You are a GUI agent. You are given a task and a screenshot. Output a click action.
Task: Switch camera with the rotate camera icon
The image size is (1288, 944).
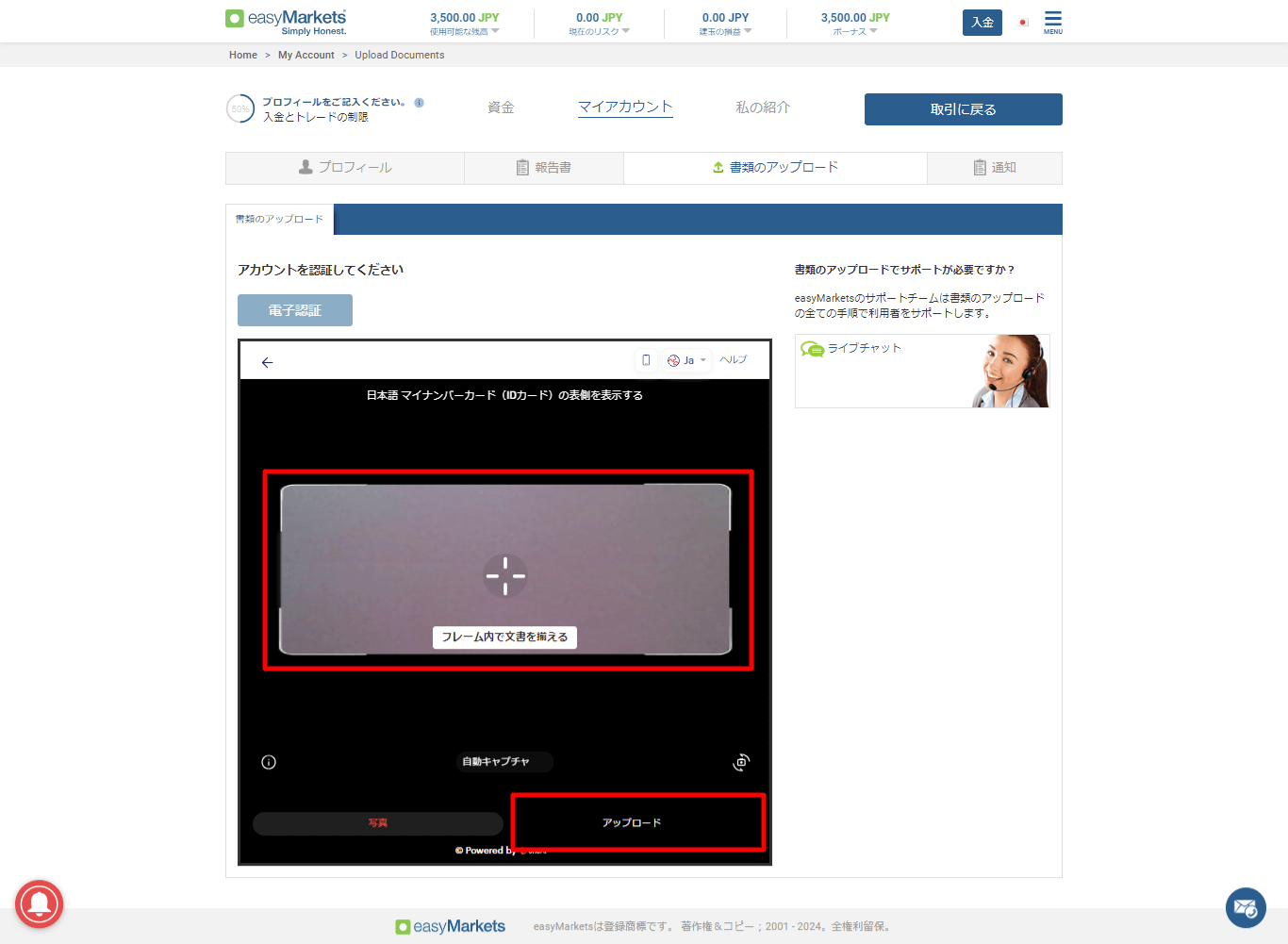point(741,762)
